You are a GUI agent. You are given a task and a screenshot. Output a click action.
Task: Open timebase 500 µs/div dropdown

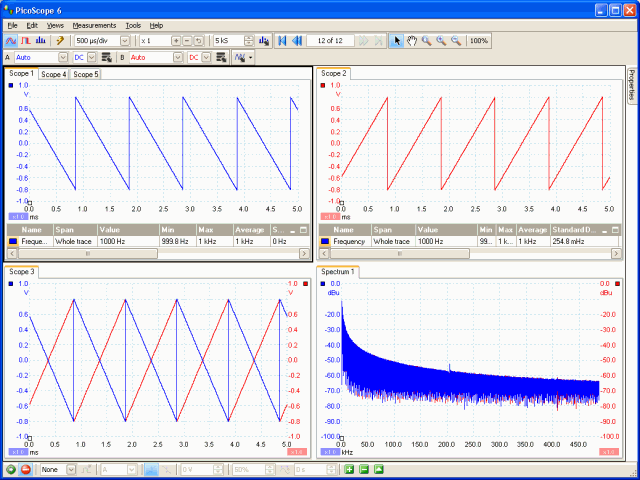125,41
